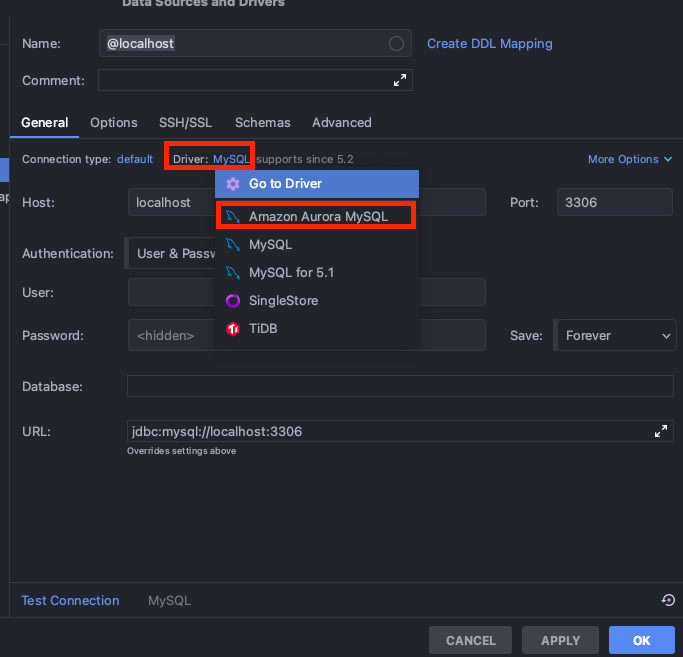The width and height of the screenshot is (683, 657).
Task: Click the TiDB red hexagon icon
Action: 233,328
